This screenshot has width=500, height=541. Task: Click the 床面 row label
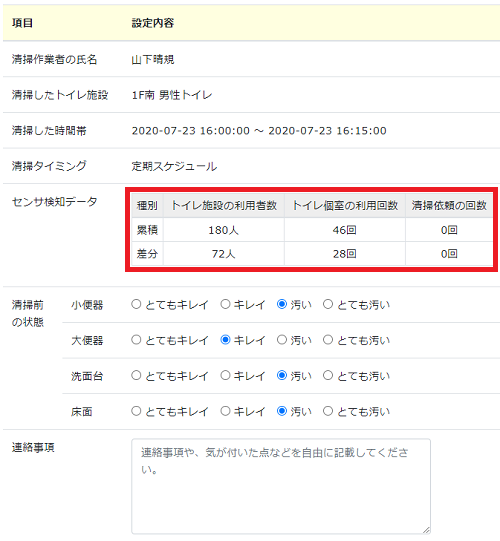point(82,412)
